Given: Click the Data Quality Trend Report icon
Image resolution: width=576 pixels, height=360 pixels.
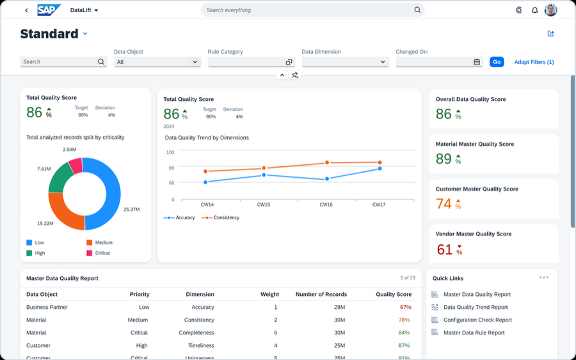Looking at the screenshot, I should pos(435,307).
